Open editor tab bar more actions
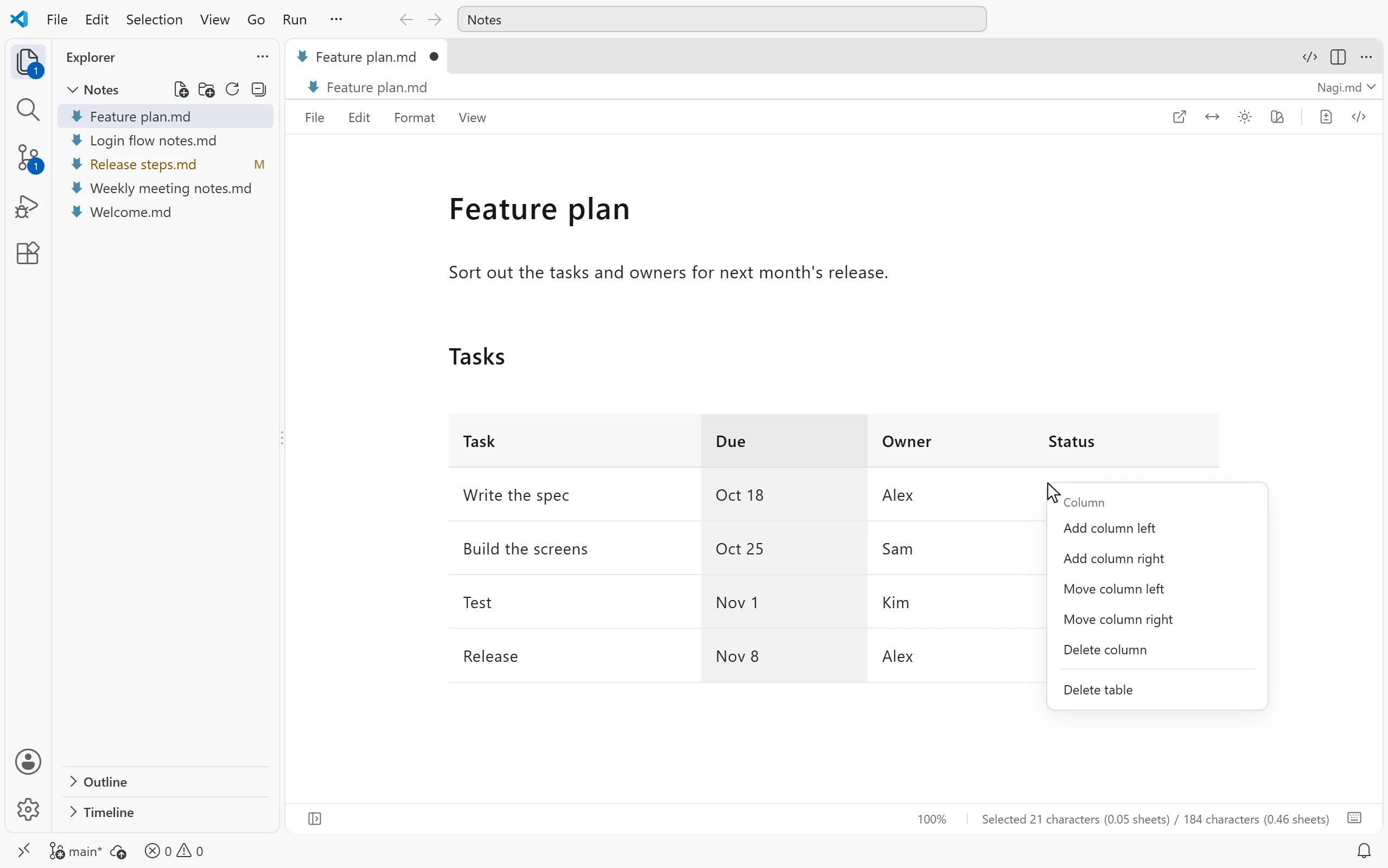The width and height of the screenshot is (1388, 868). coord(1366,57)
